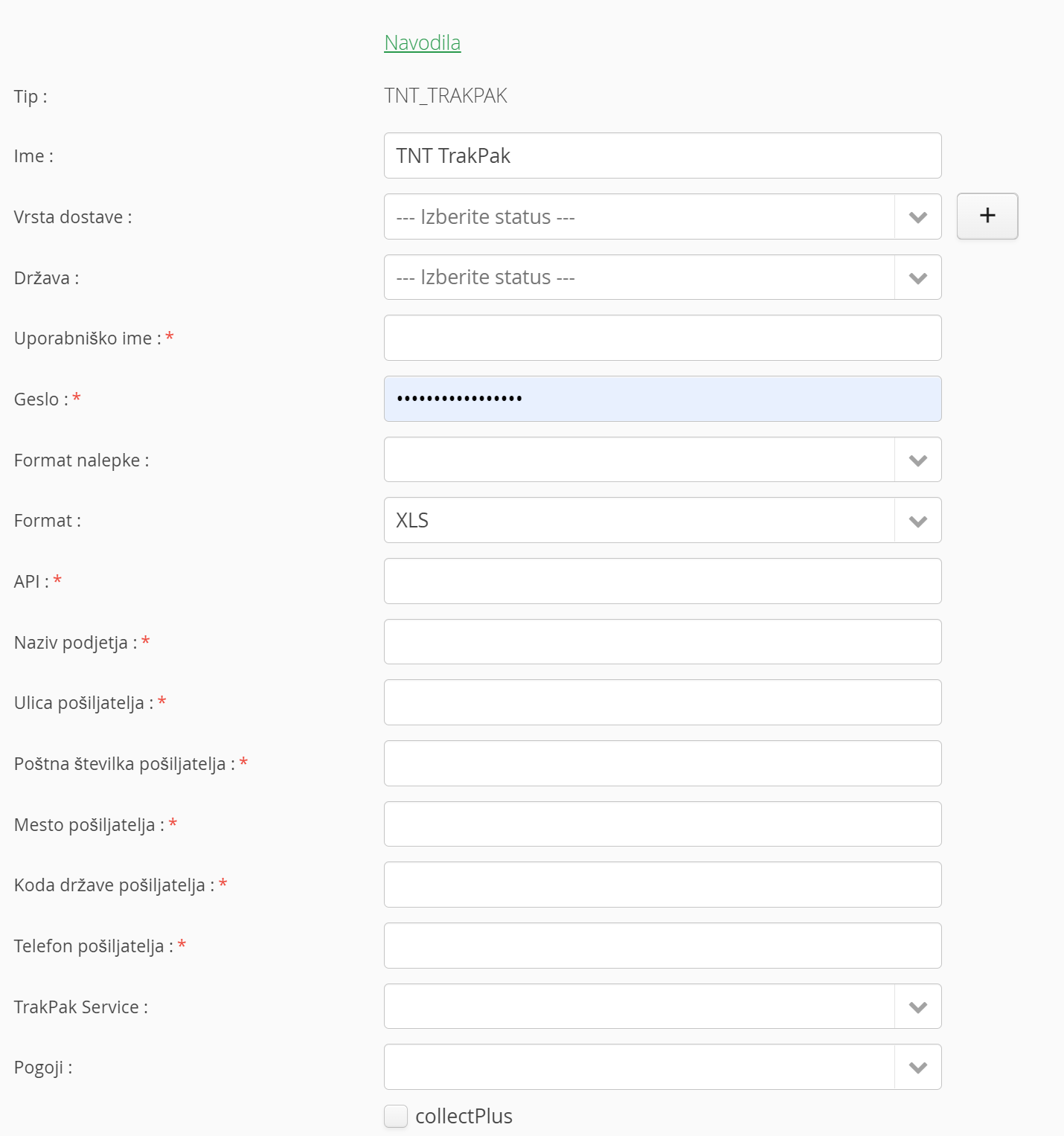Click the Geslo label
The image size is (1064, 1136).
(x=41, y=399)
